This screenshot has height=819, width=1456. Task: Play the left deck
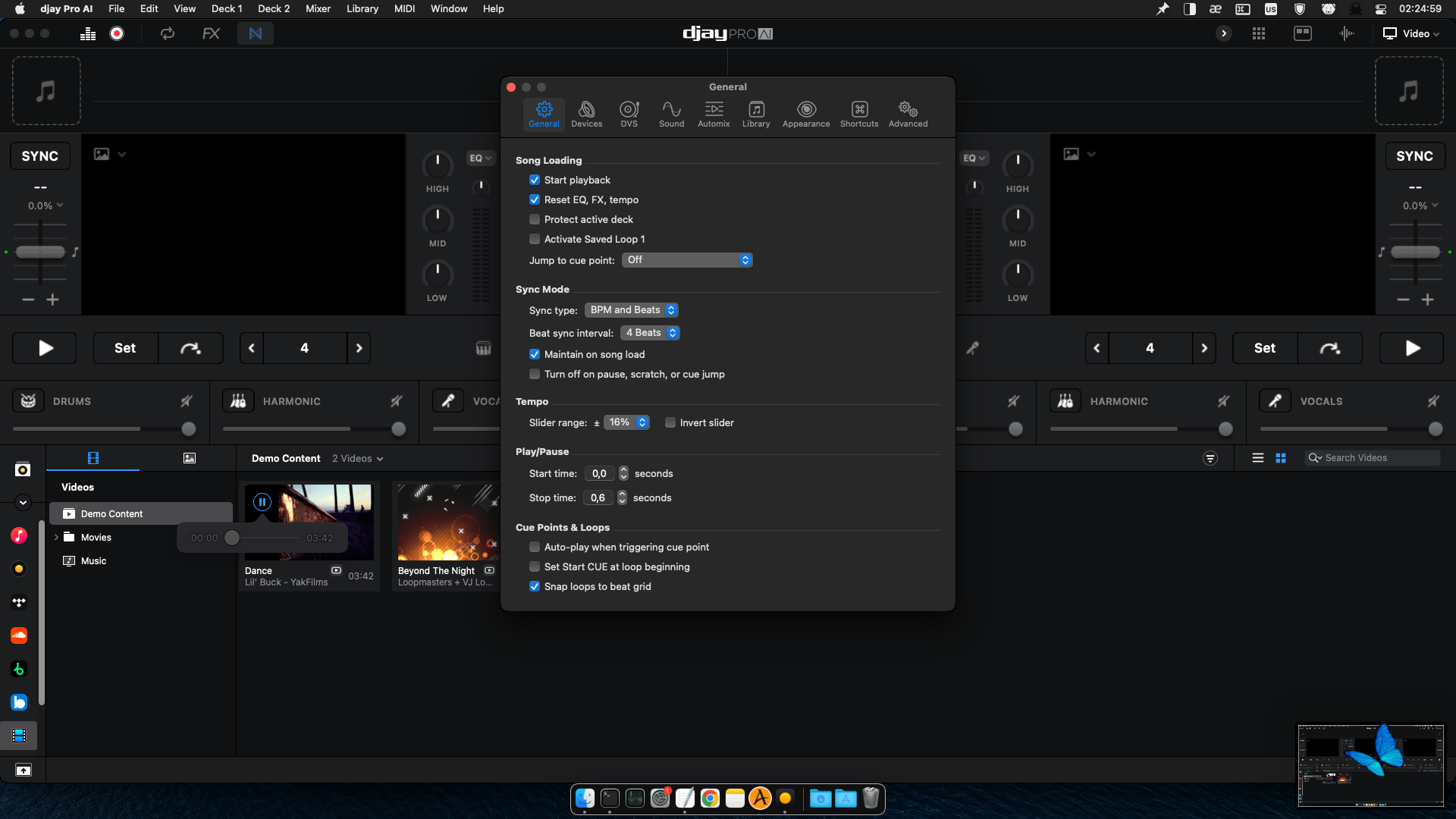(x=45, y=348)
